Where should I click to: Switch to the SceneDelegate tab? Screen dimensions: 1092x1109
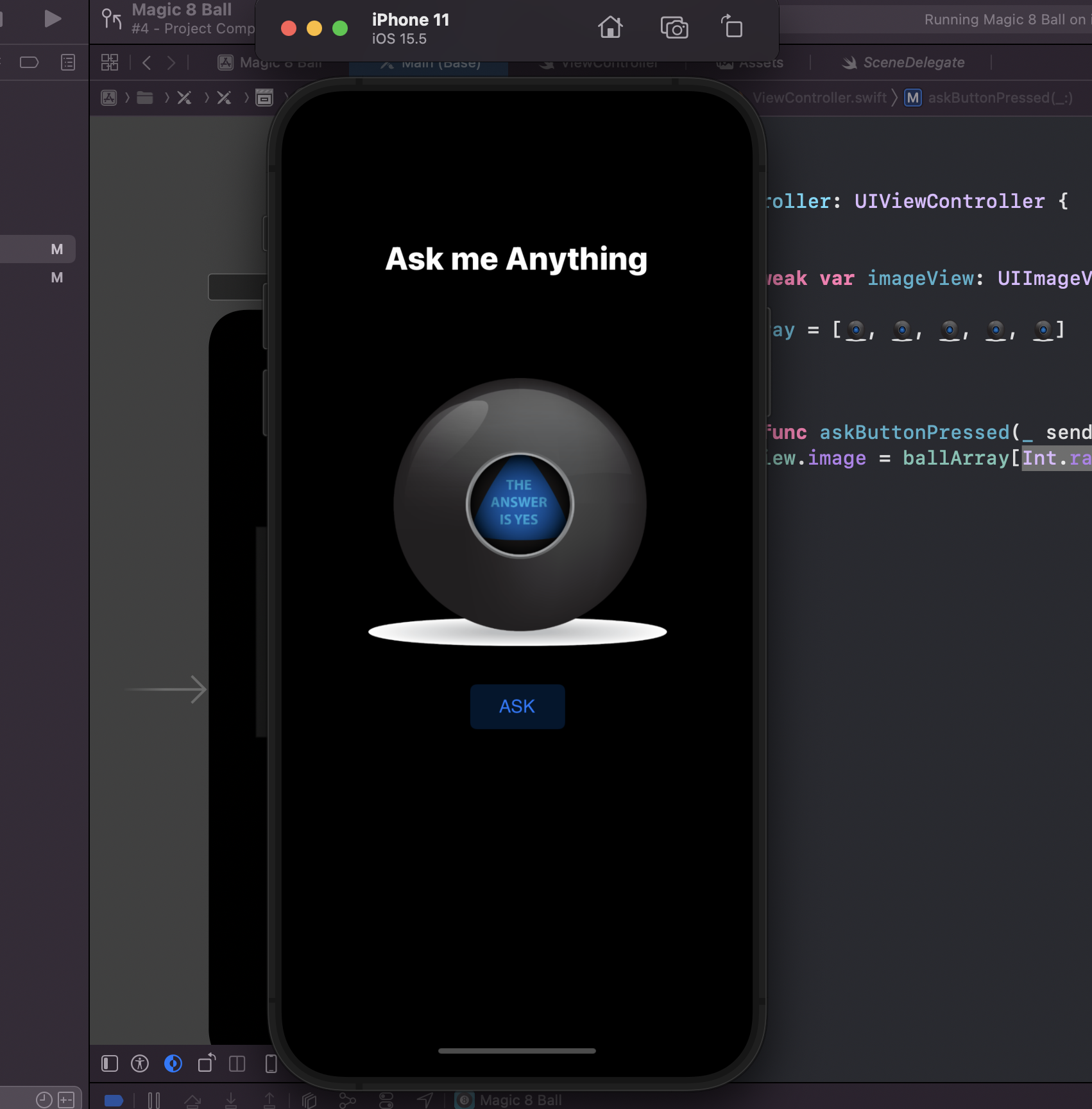[x=903, y=62]
